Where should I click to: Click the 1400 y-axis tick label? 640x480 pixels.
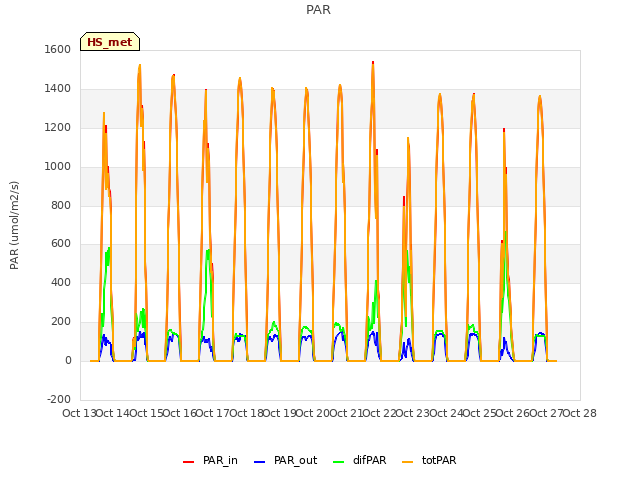point(58,89)
